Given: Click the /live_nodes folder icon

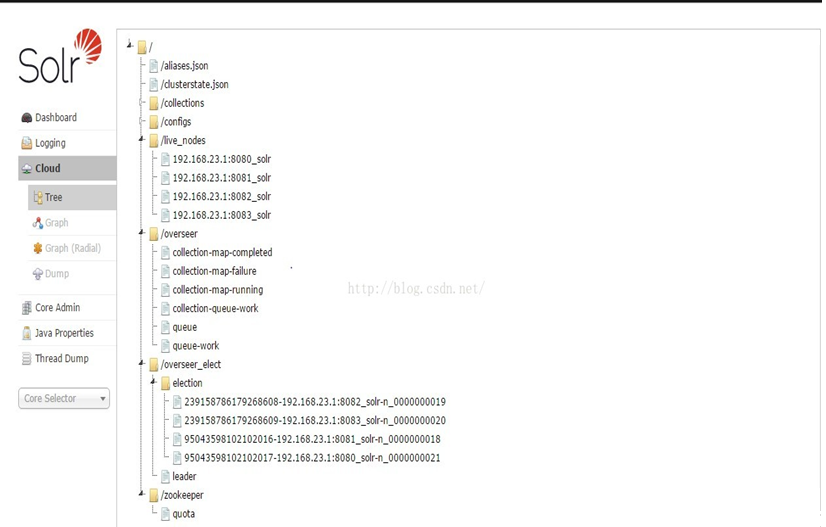Looking at the screenshot, I should coord(154,141).
